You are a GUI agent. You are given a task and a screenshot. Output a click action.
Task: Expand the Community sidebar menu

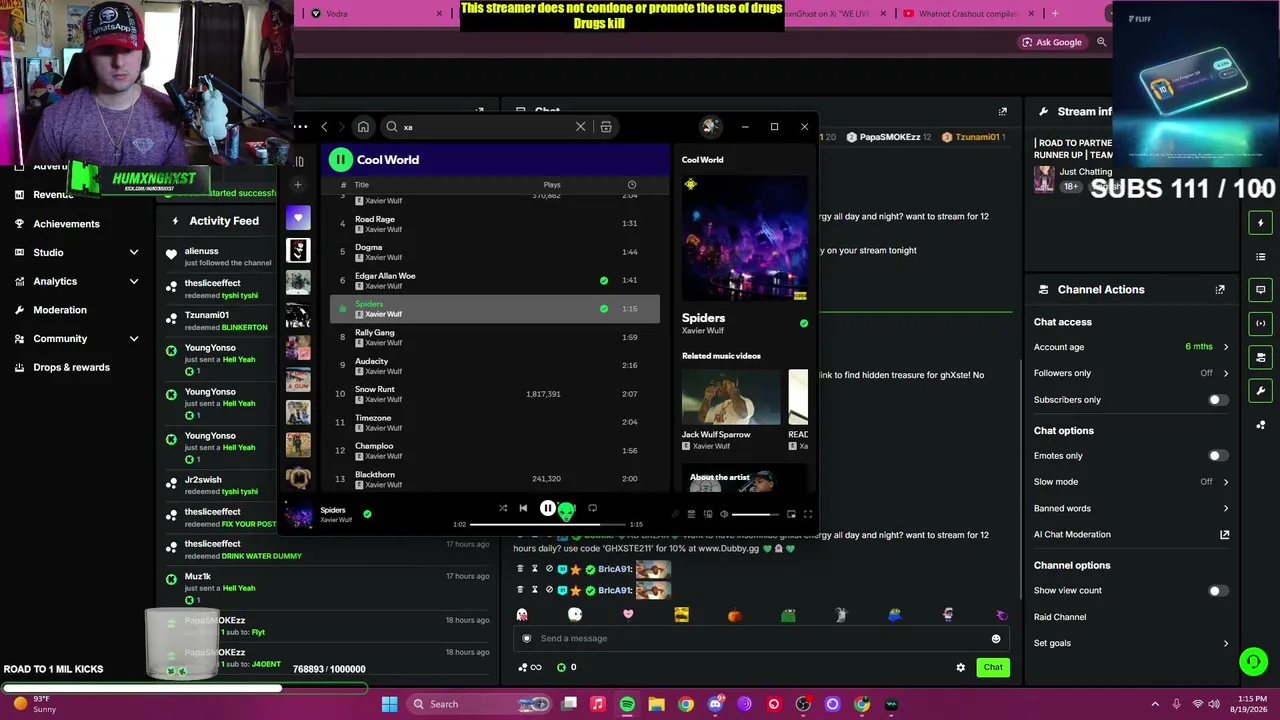pos(77,338)
